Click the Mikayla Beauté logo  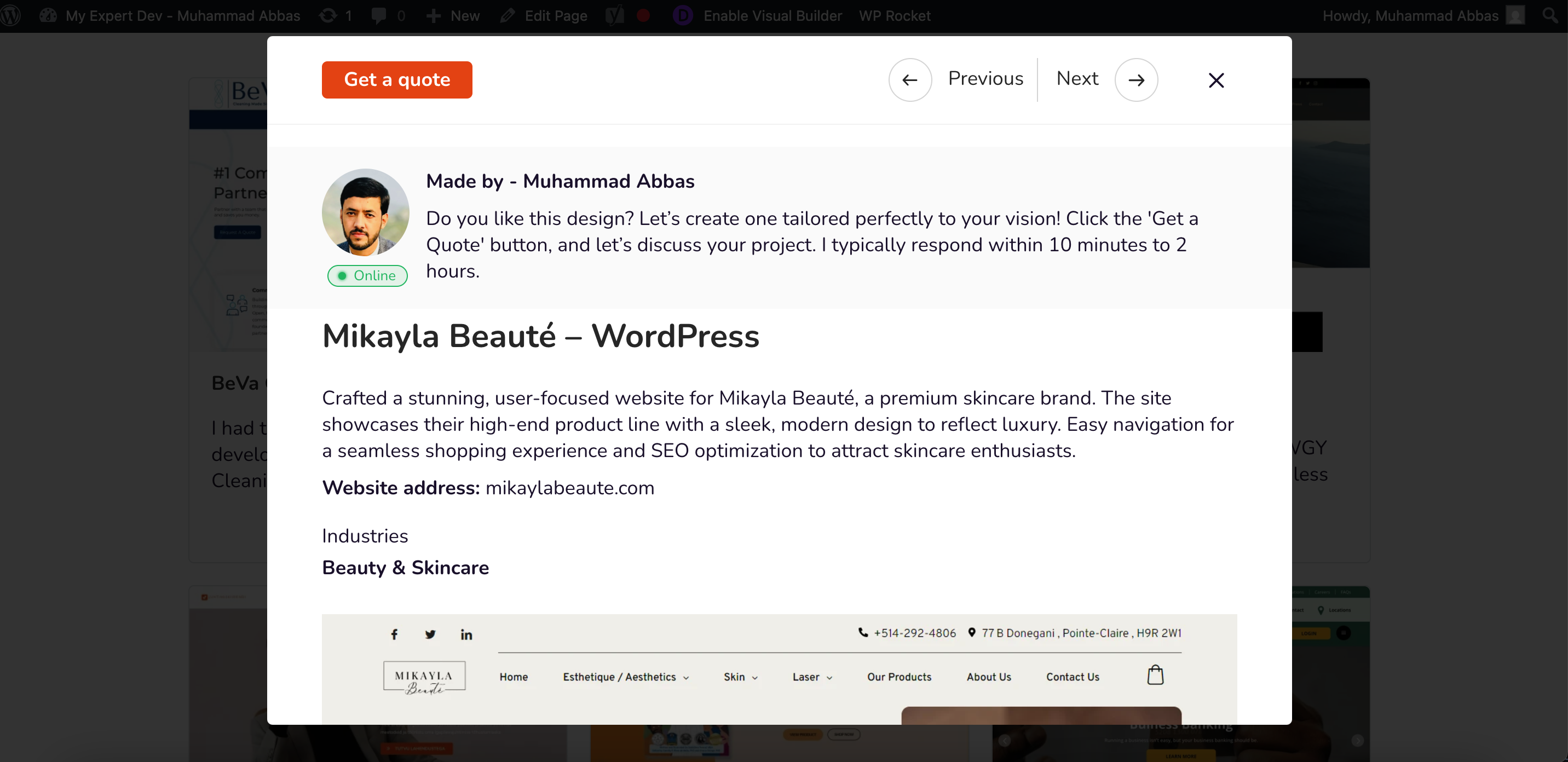pyautogui.click(x=424, y=677)
